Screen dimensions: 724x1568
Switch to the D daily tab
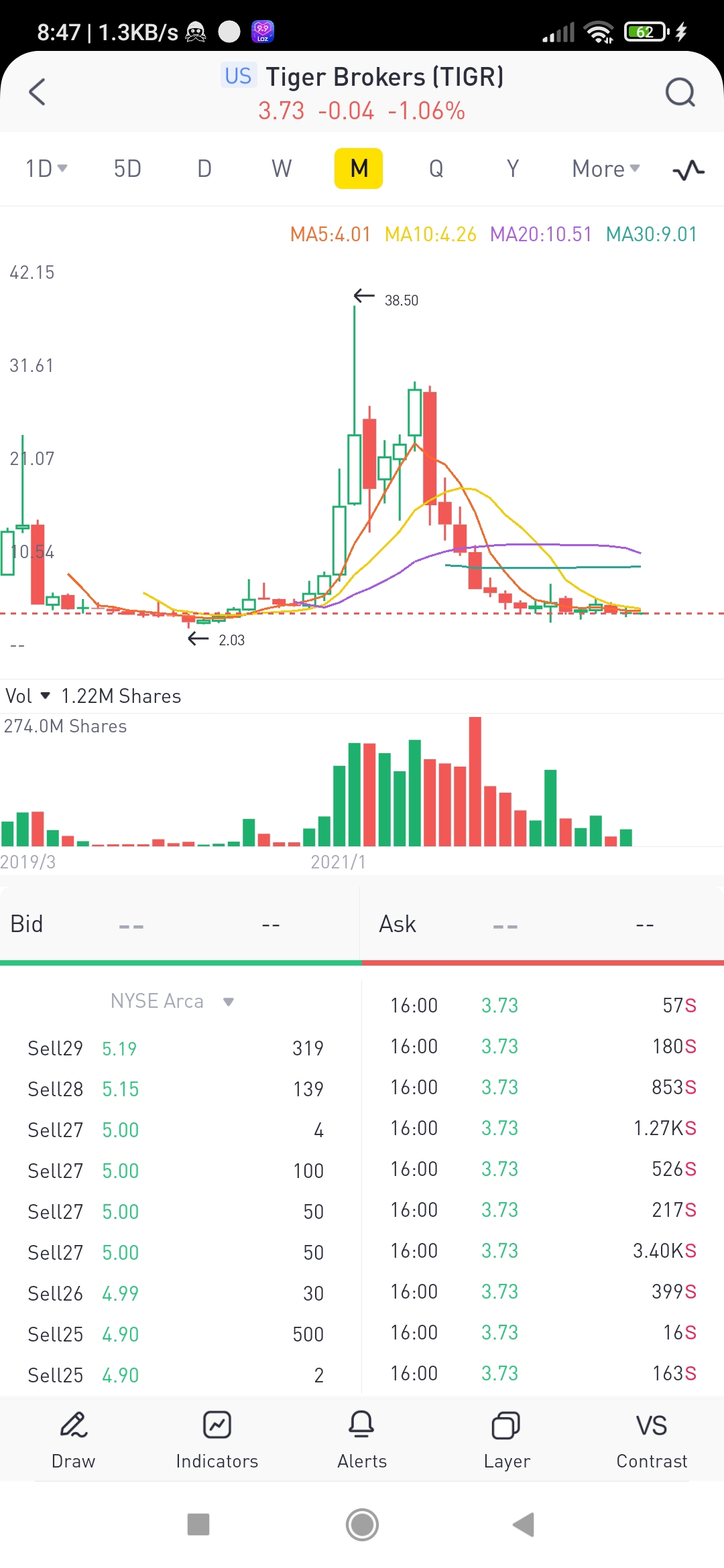pyautogui.click(x=204, y=168)
